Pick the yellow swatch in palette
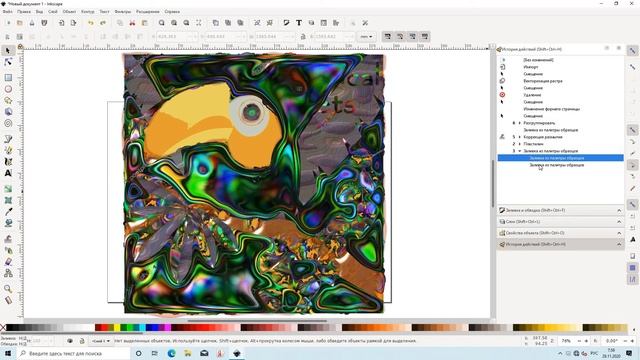The width and height of the screenshot is (640, 360). point(117,327)
